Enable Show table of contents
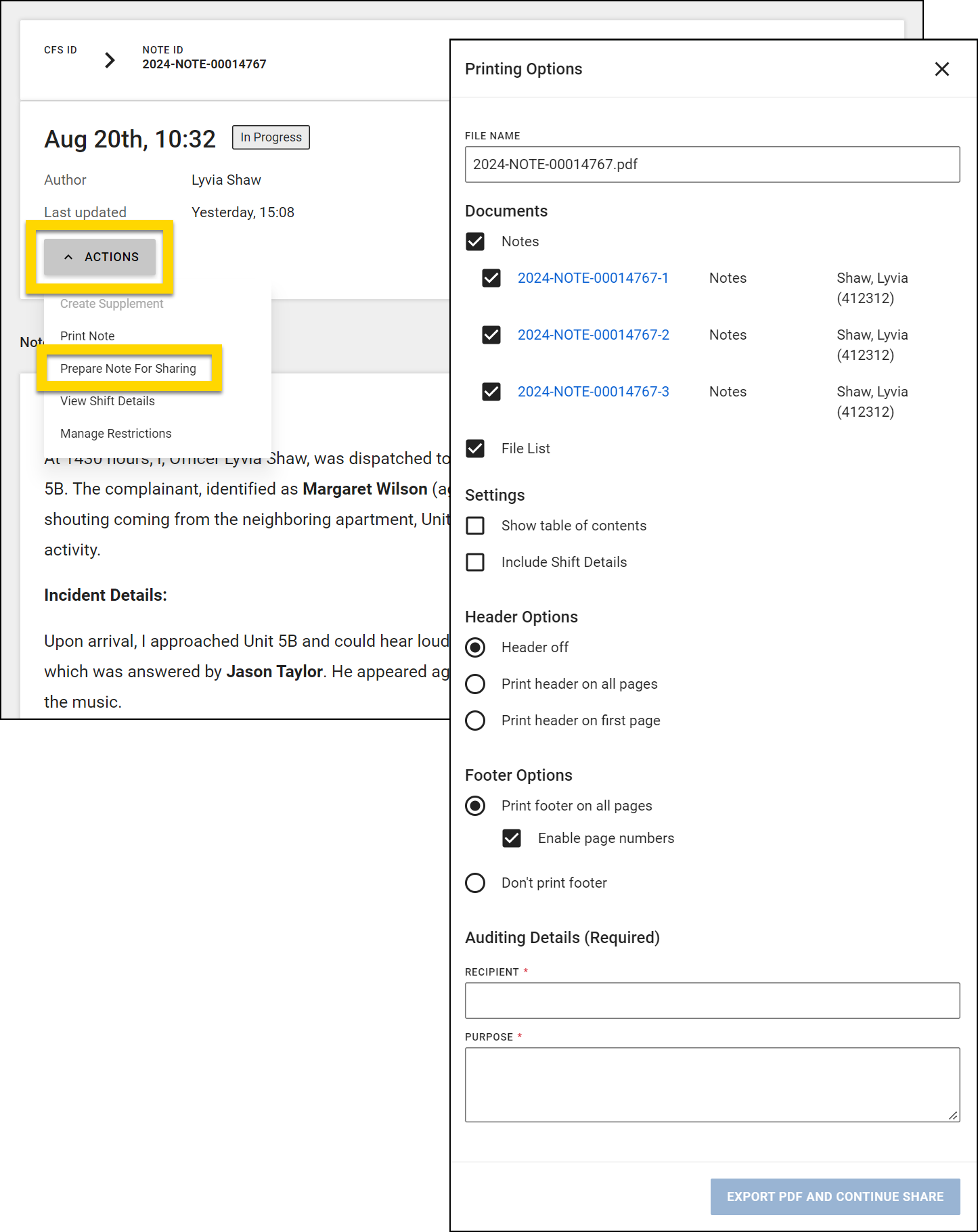The height and width of the screenshot is (1232, 978). (475, 526)
